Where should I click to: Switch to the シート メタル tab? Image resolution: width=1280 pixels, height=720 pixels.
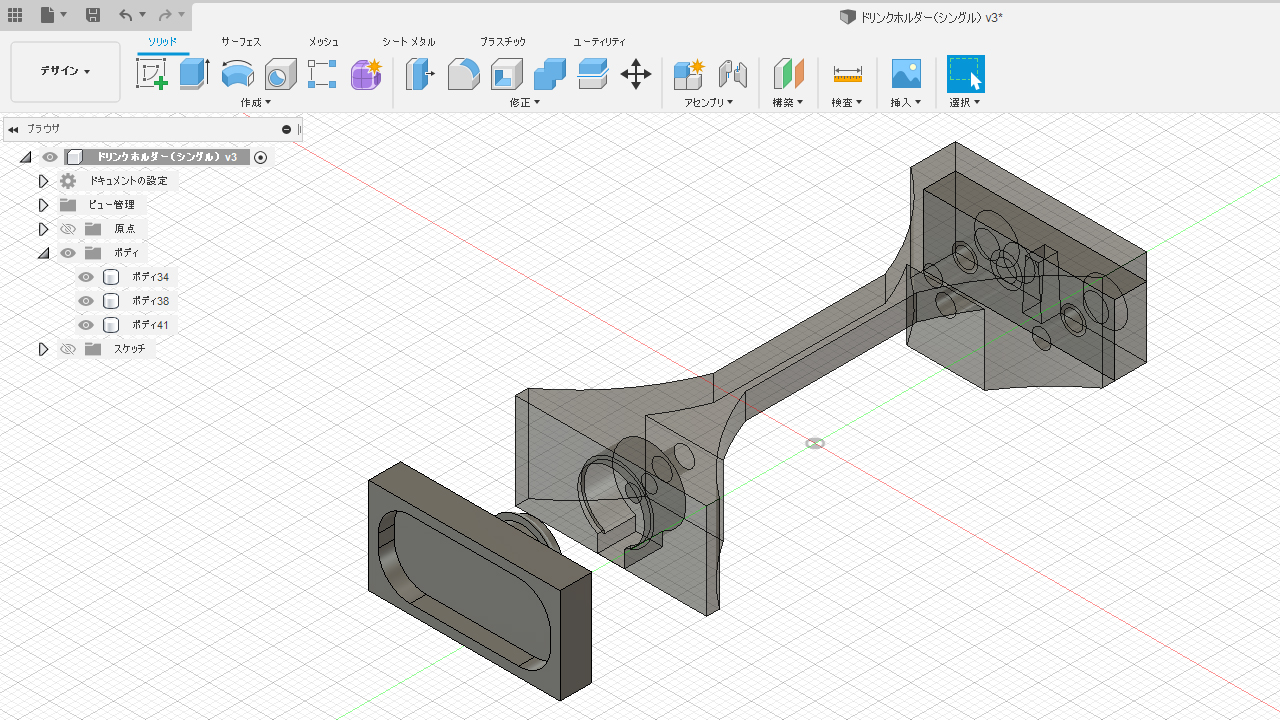(408, 42)
